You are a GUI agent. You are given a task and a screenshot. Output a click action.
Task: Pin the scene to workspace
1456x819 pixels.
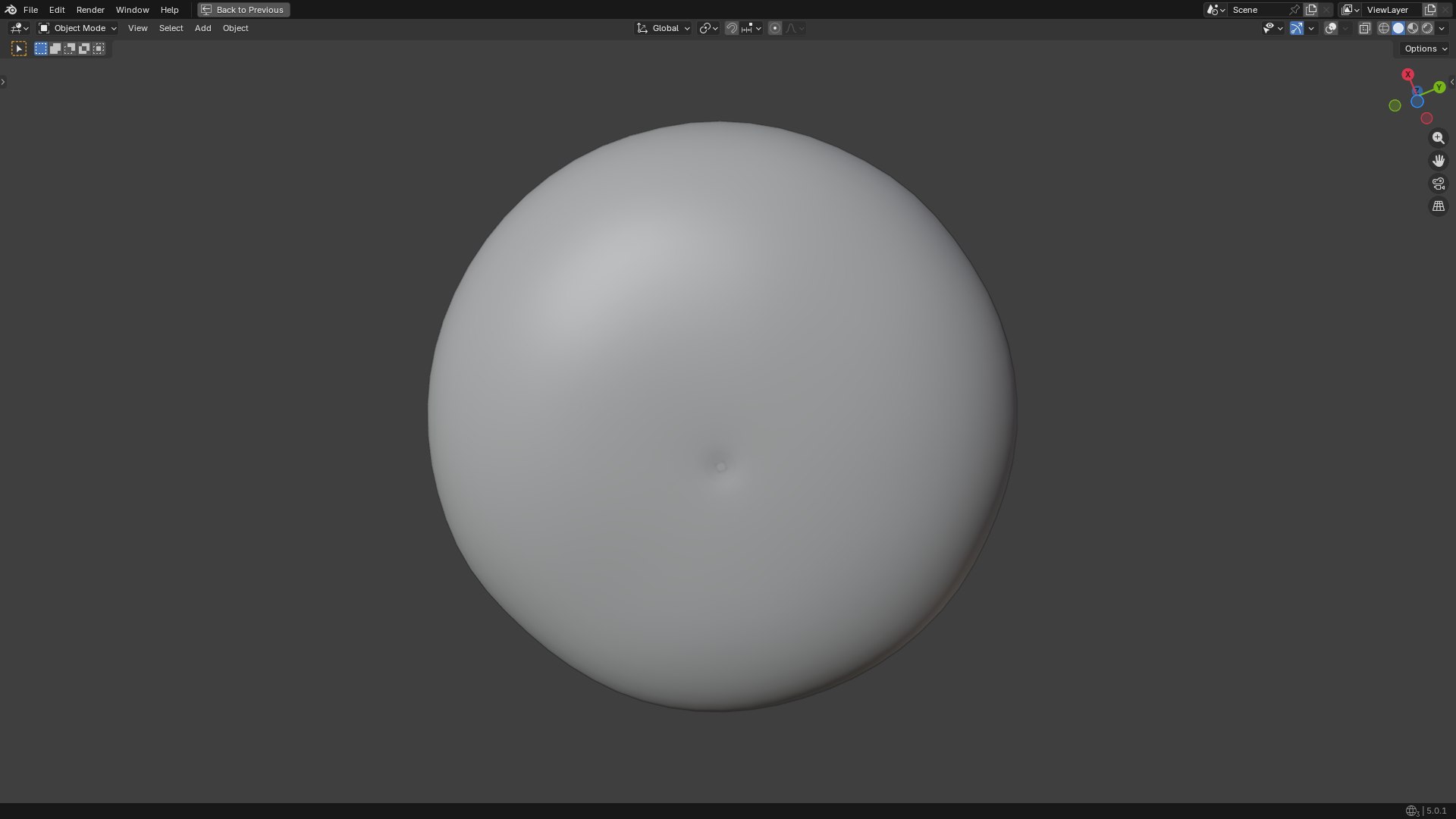1294,10
